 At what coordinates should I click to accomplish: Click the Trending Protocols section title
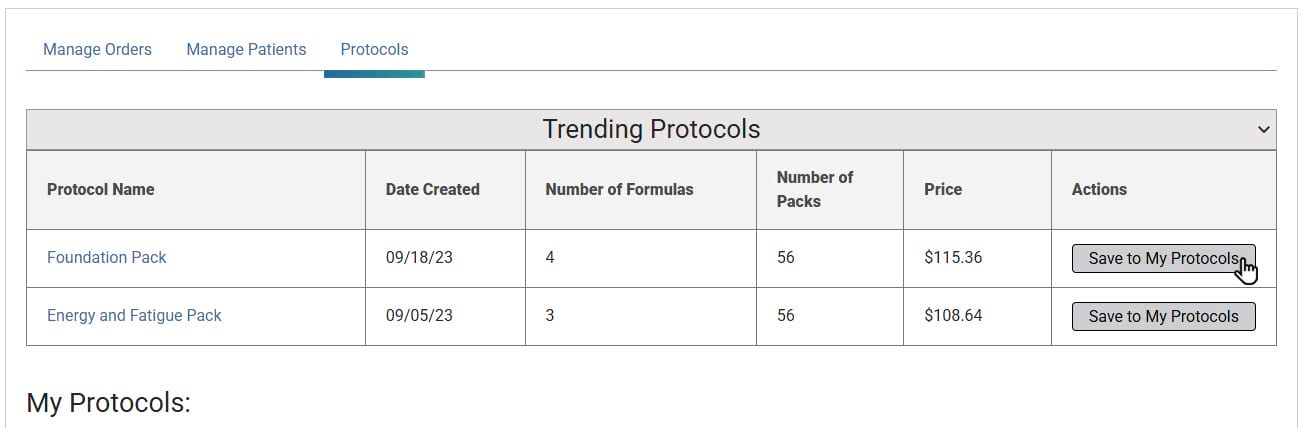point(651,130)
